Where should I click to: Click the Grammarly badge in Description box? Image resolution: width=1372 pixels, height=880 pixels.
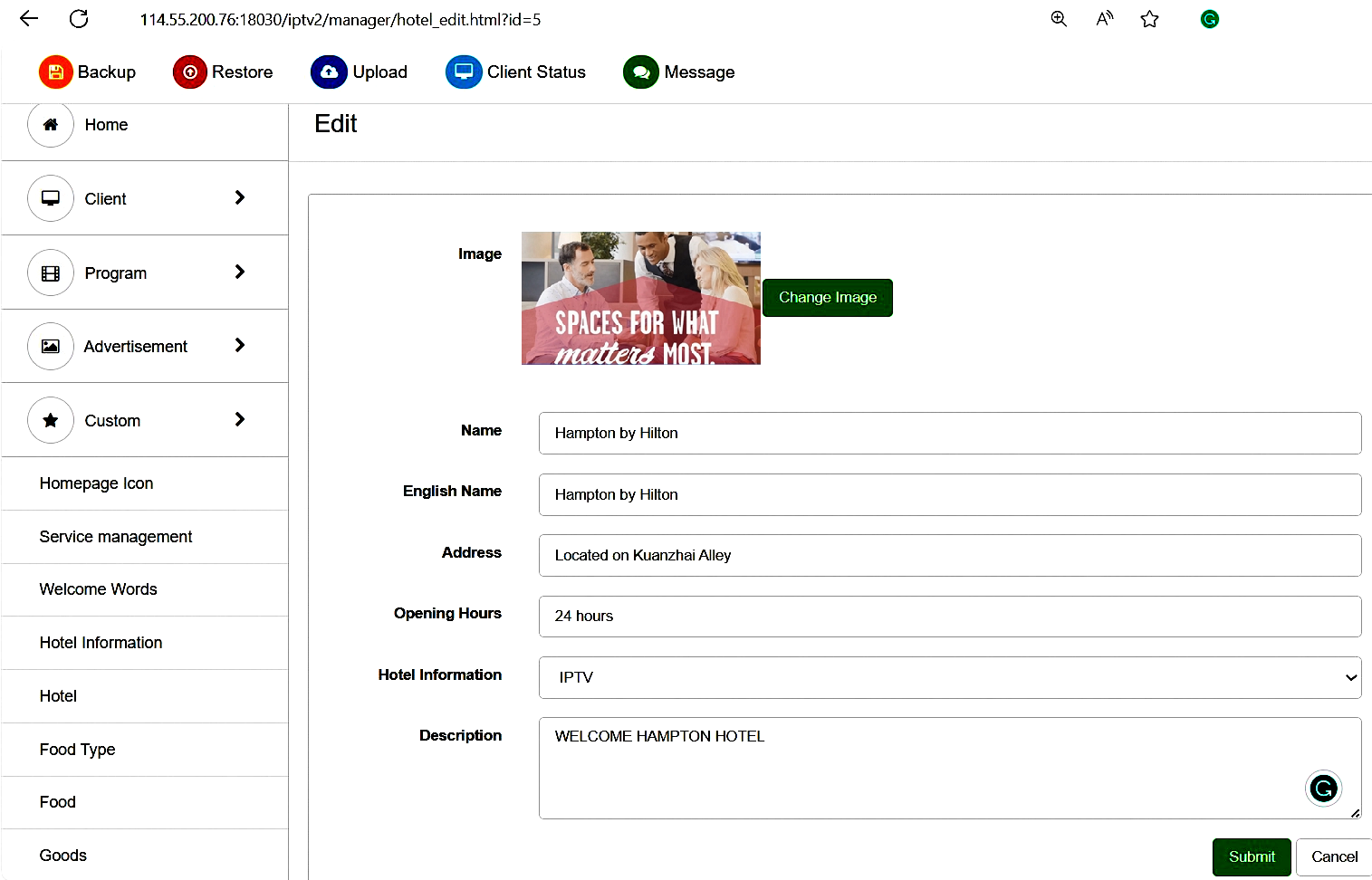tap(1323, 789)
